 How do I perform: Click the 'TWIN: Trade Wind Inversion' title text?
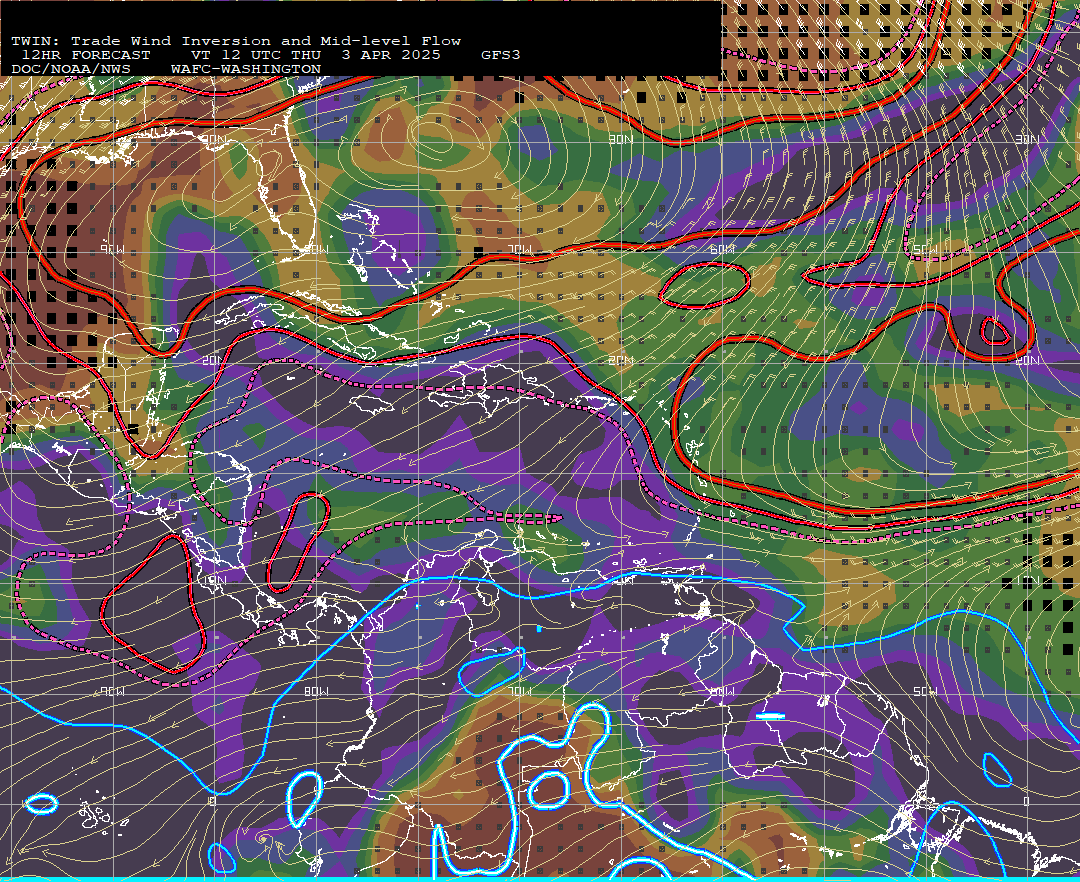[141, 41]
